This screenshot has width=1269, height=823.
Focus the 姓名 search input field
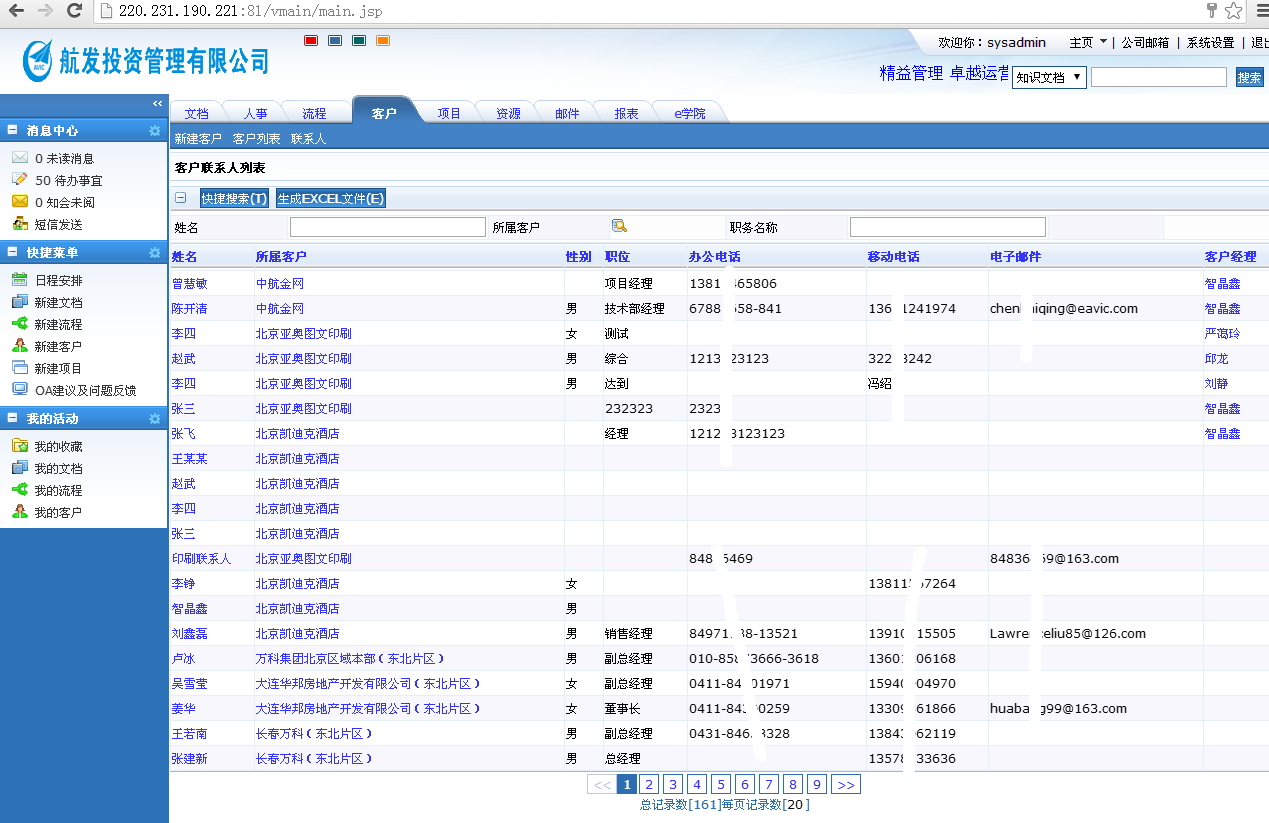pos(388,227)
